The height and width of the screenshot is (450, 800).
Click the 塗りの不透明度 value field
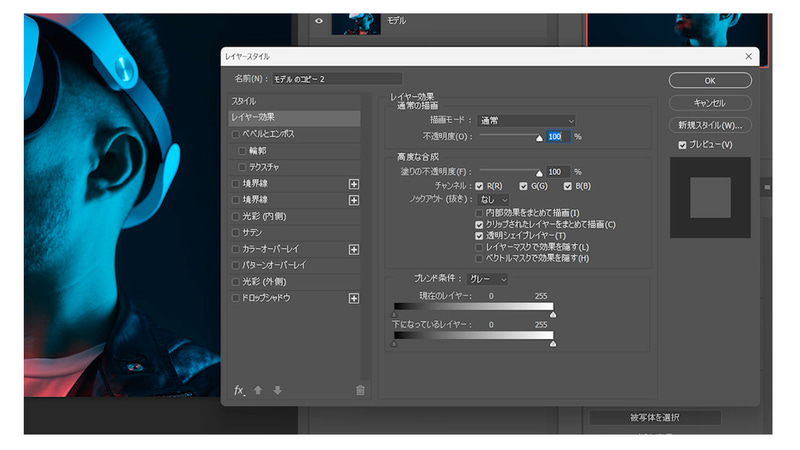(x=558, y=172)
